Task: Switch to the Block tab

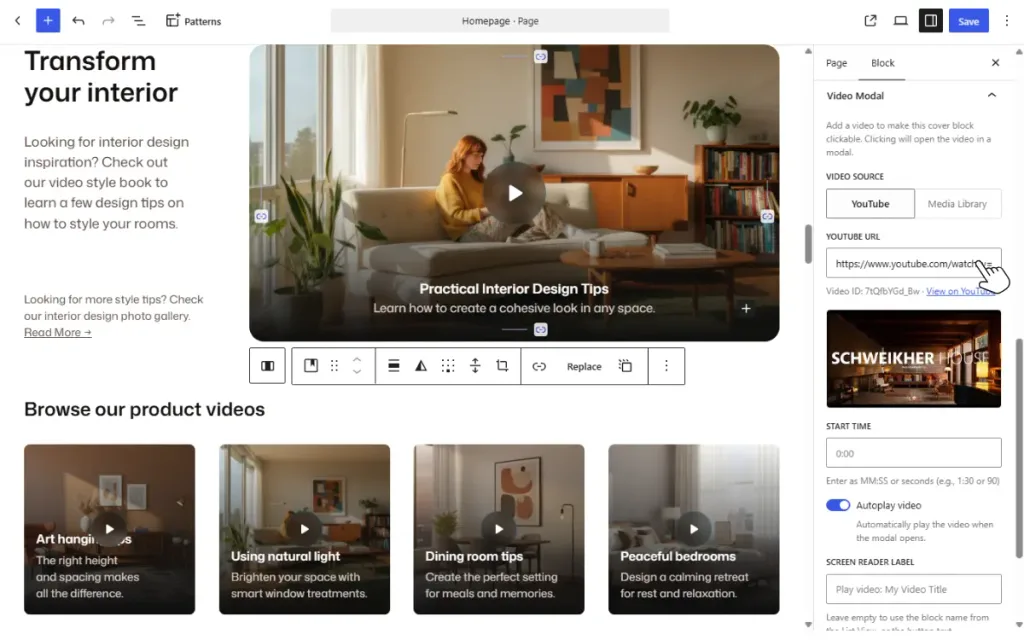Action: [882, 63]
